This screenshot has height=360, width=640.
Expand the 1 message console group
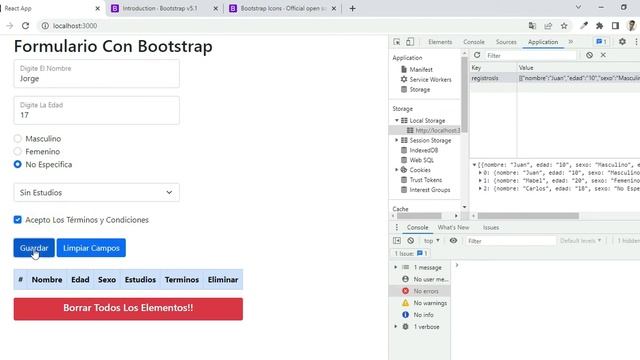[x=396, y=267]
